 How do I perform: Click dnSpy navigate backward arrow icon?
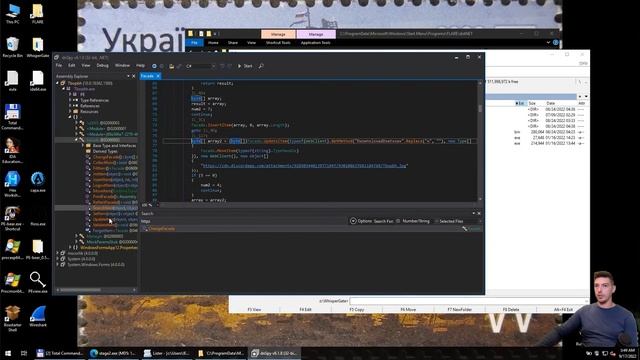[154, 66]
